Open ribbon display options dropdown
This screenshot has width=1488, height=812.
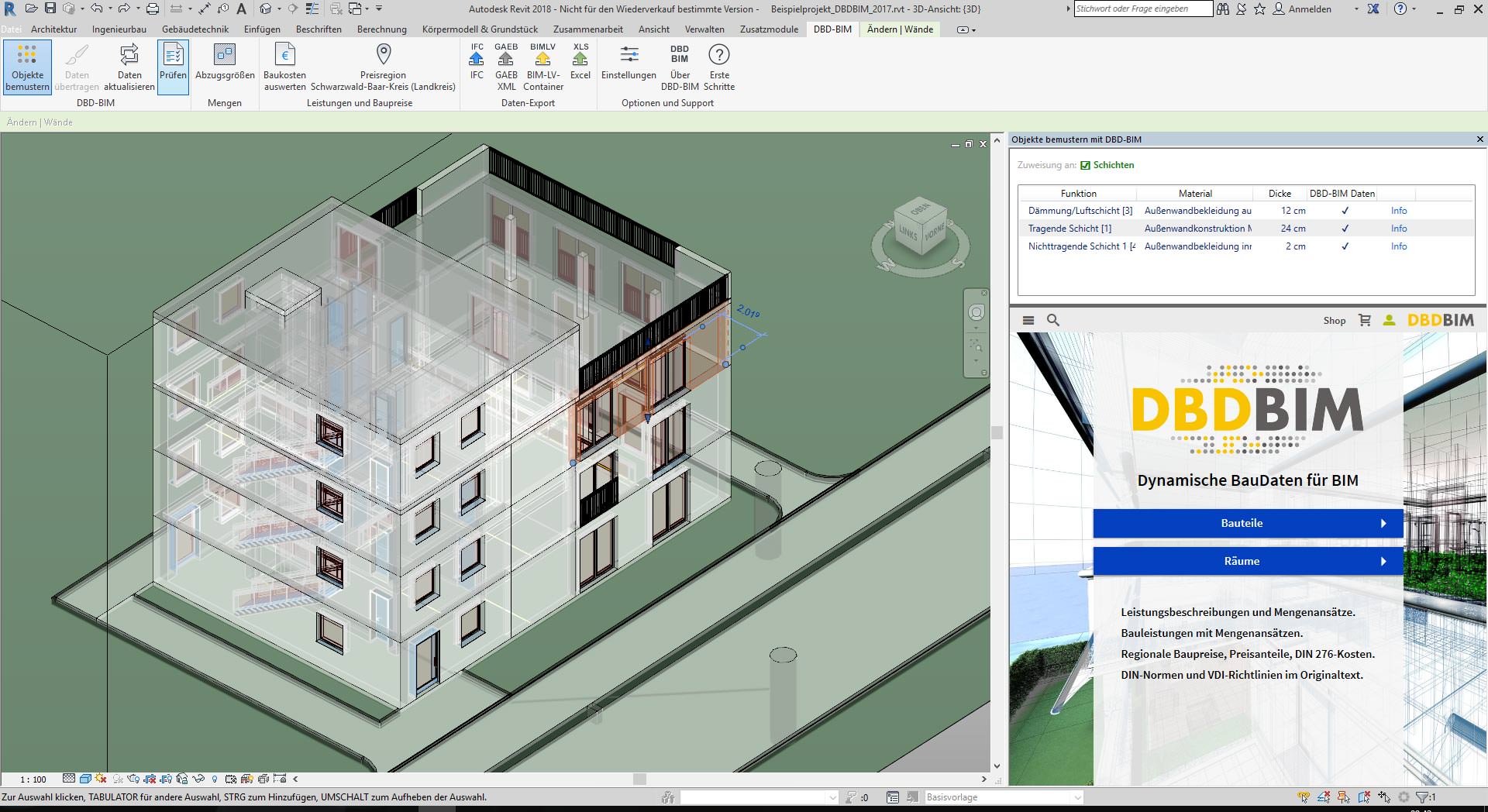click(x=966, y=29)
